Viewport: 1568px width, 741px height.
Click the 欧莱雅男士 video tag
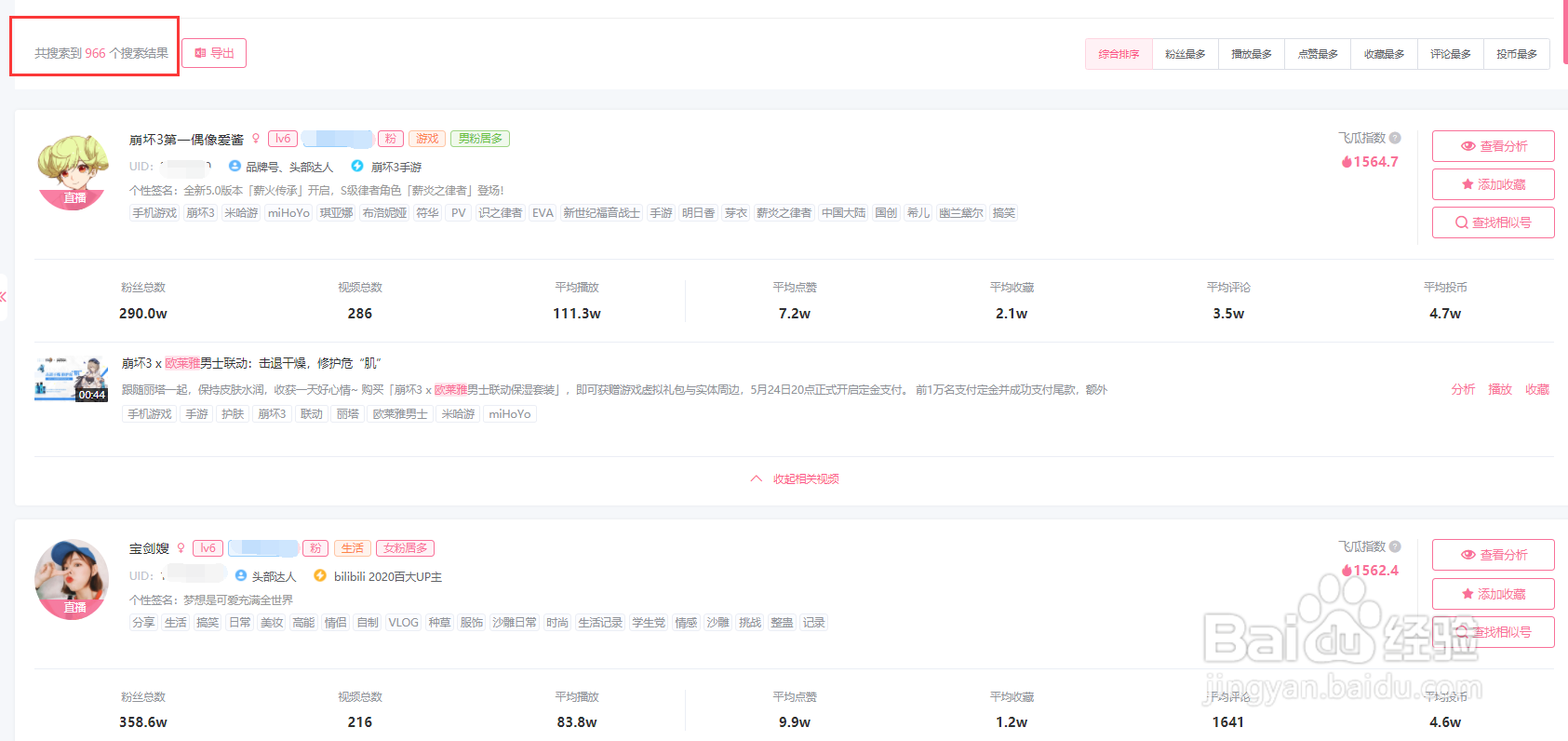tap(400, 414)
